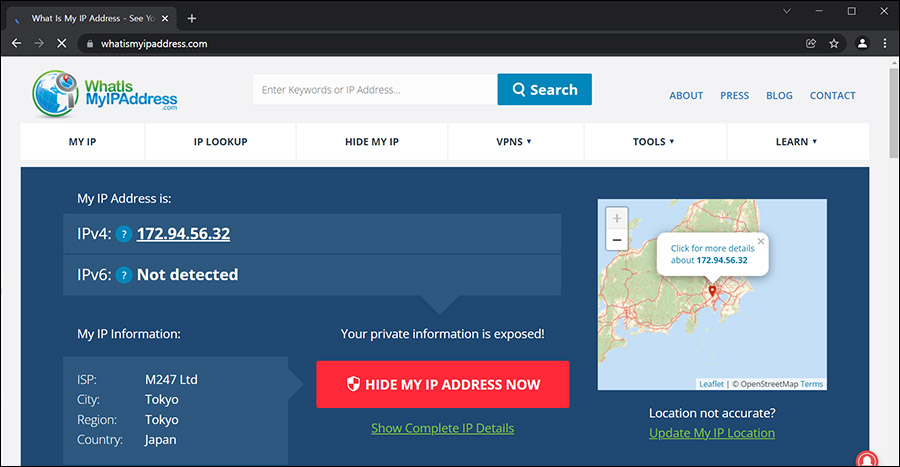
Task: Zoom in on the map with plus
Action: point(617,218)
